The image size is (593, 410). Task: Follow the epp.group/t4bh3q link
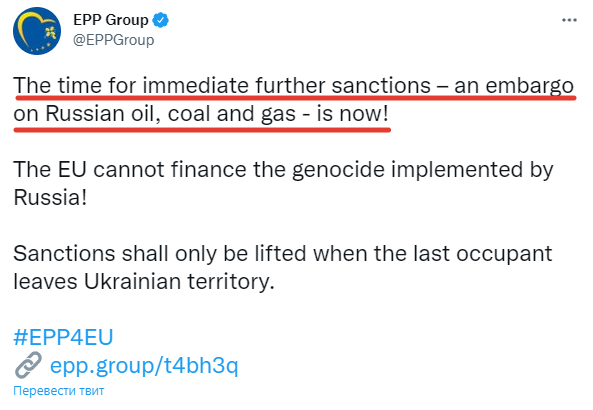click(x=144, y=366)
